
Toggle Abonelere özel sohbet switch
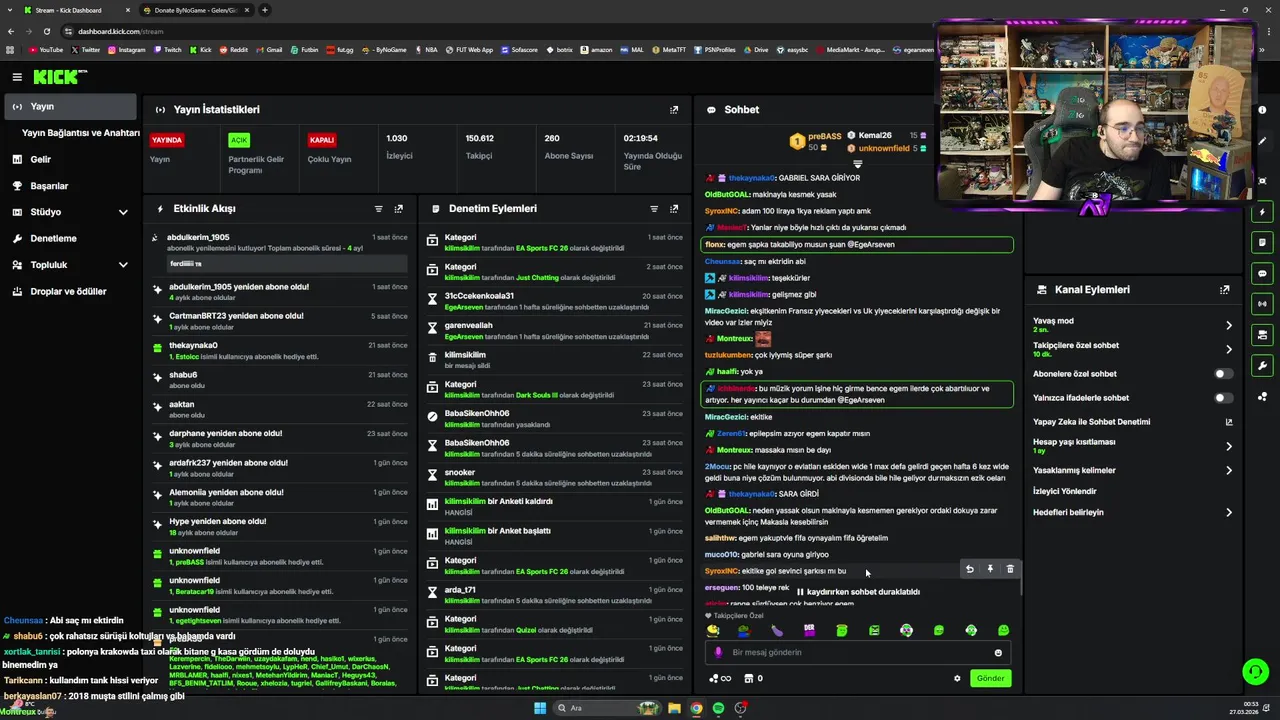[x=1223, y=374]
